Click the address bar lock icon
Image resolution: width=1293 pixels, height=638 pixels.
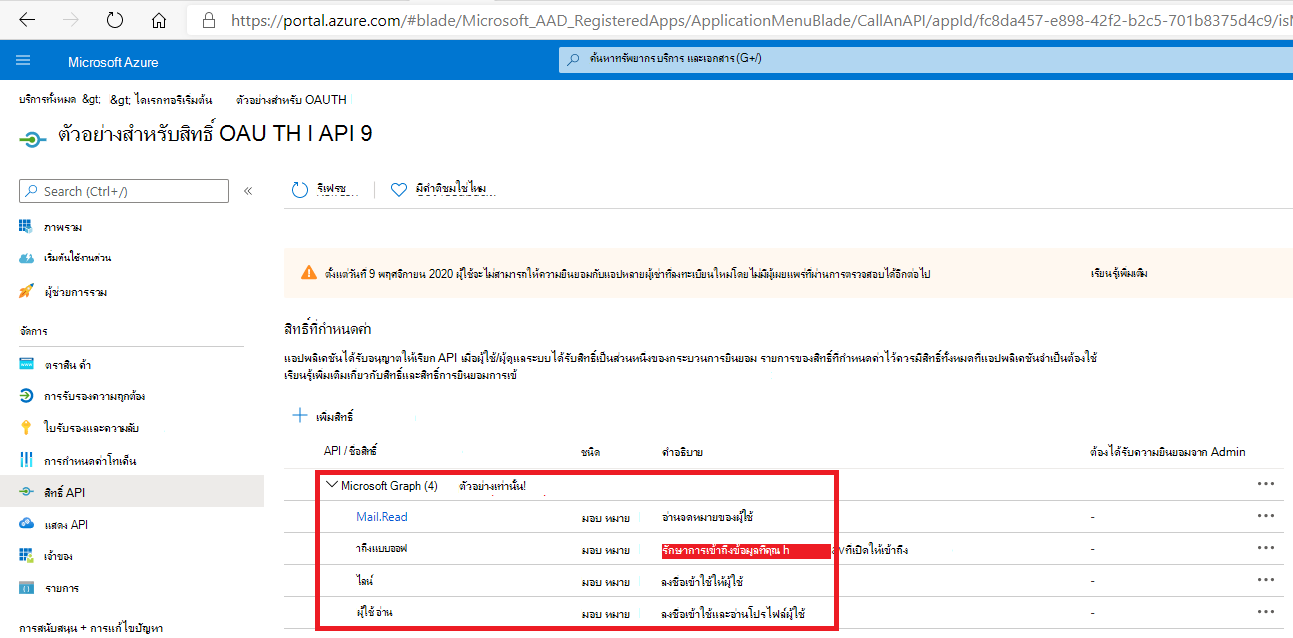(x=209, y=19)
